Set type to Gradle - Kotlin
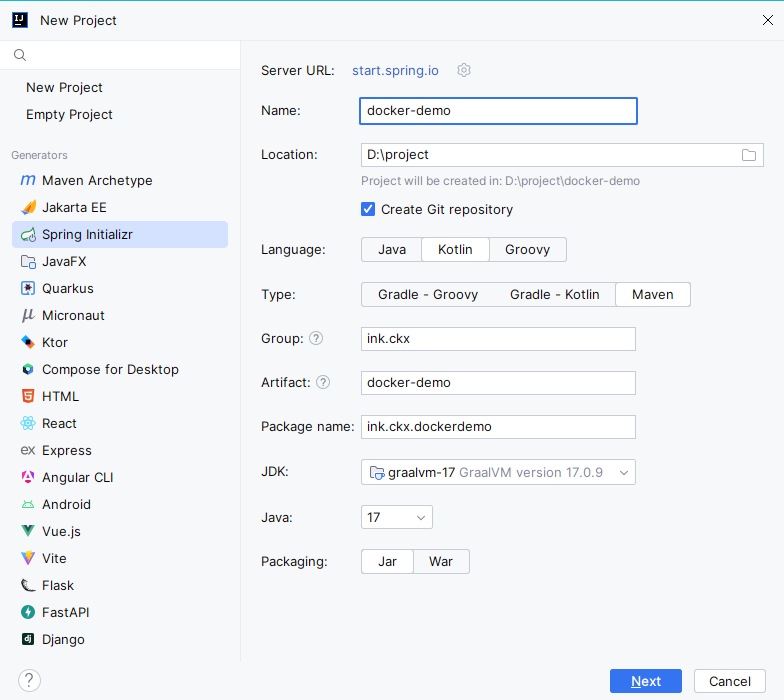 point(554,294)
